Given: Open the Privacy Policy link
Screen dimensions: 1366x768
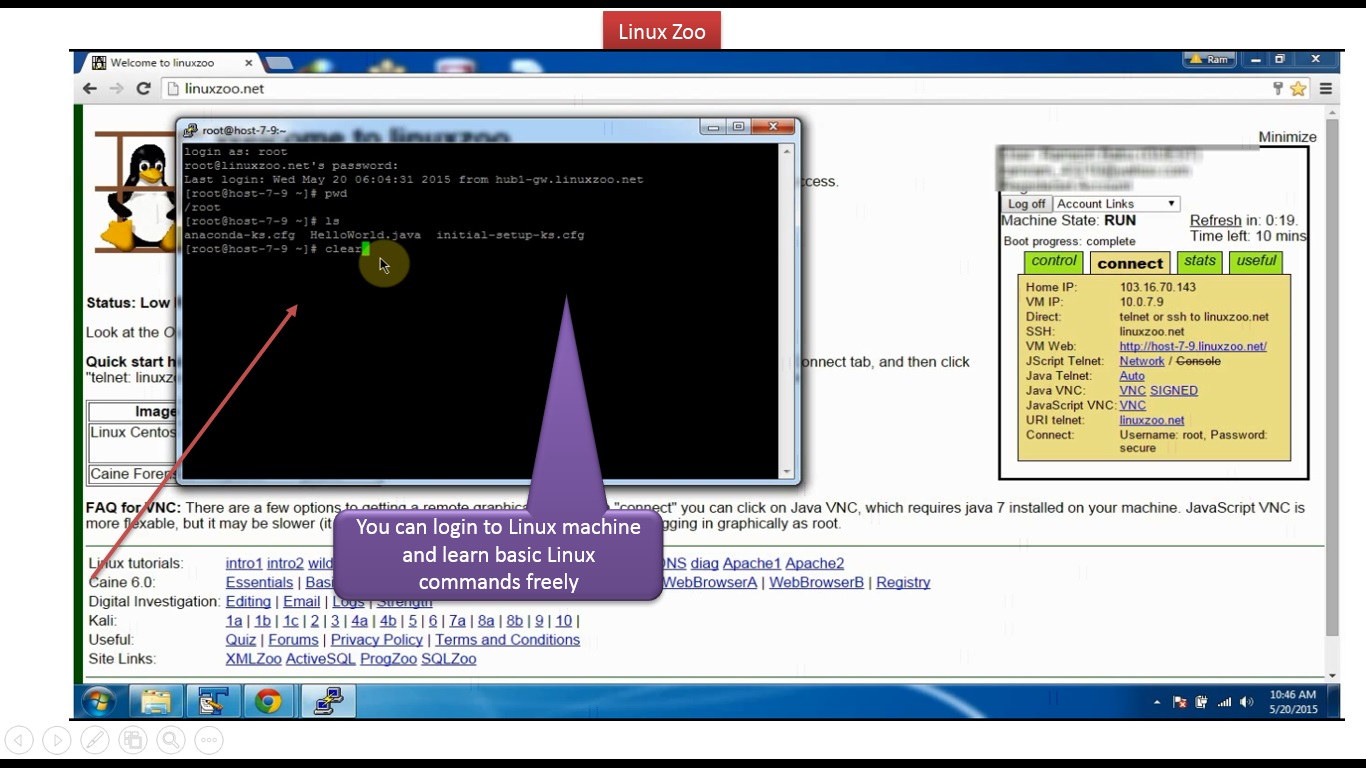Looking at the screenshot, I should pos(377,639).
